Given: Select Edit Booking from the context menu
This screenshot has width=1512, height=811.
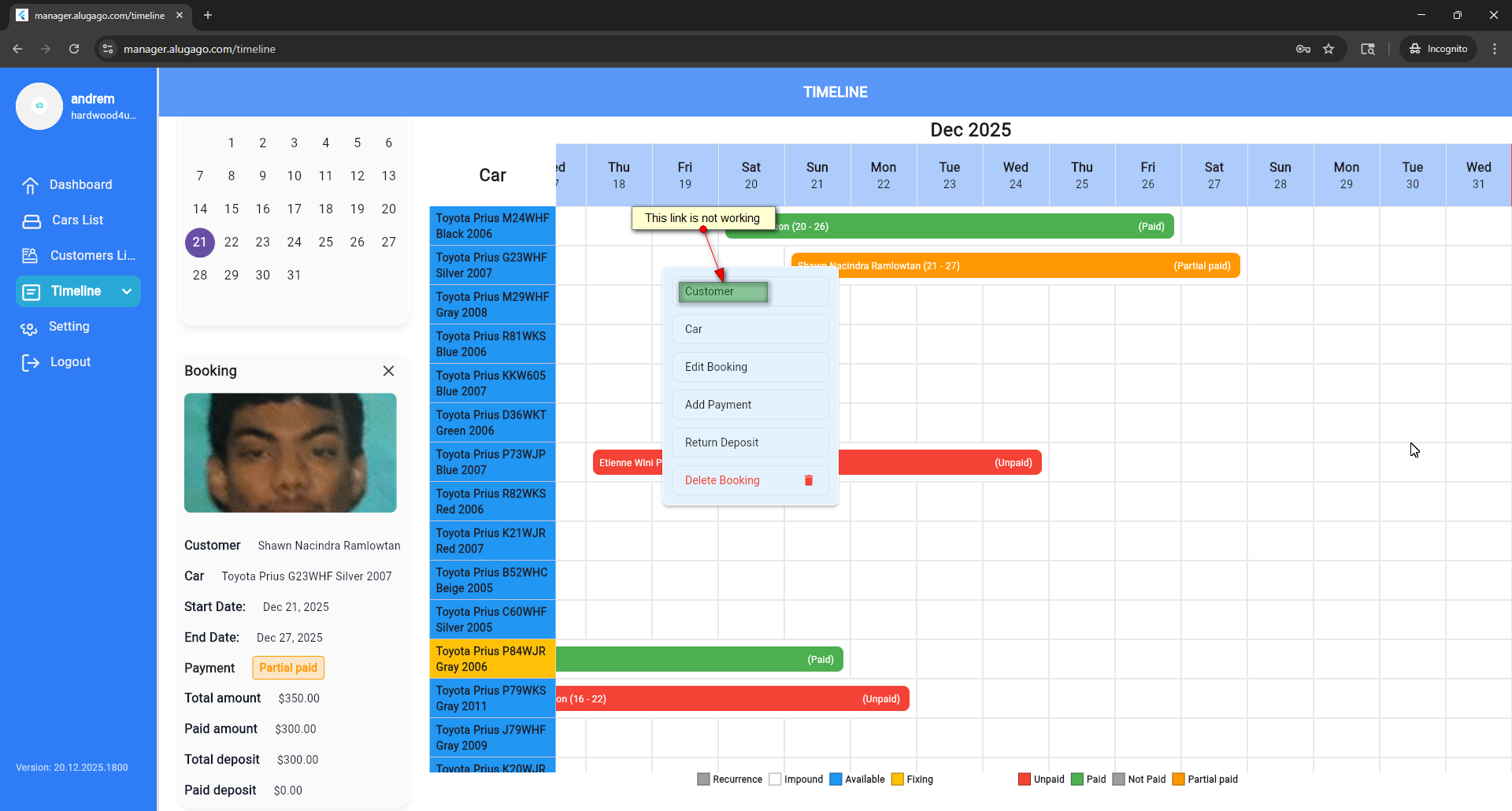Looking at the screenshot, I should point(750,367).
